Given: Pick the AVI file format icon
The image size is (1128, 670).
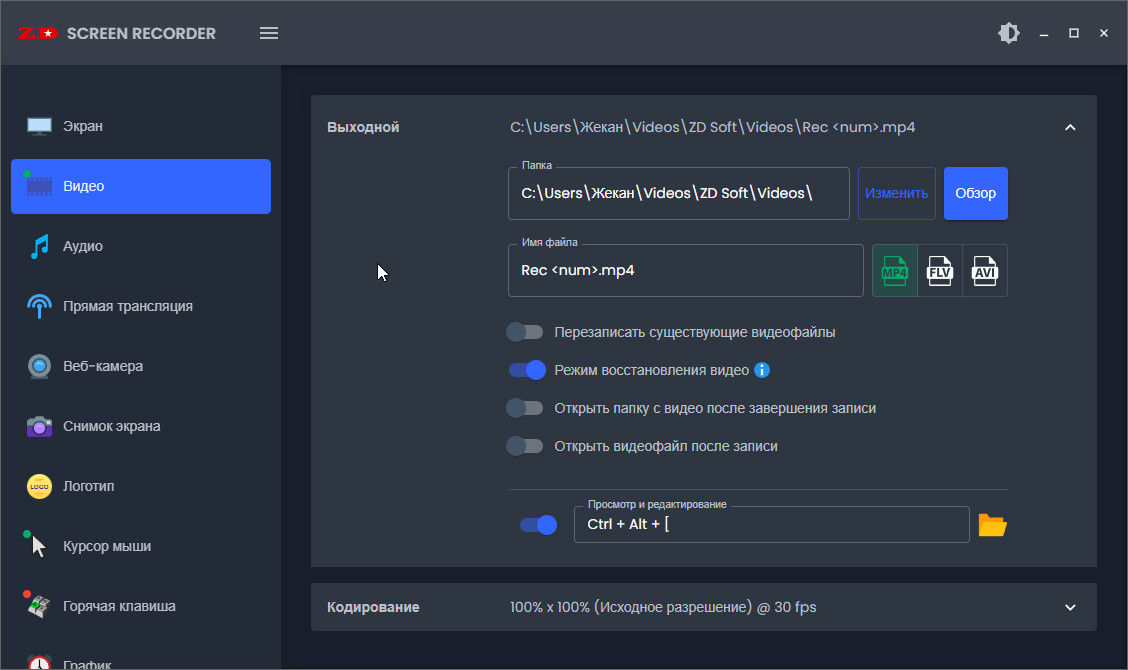Looking at the screenshot, I should point(985,271).
